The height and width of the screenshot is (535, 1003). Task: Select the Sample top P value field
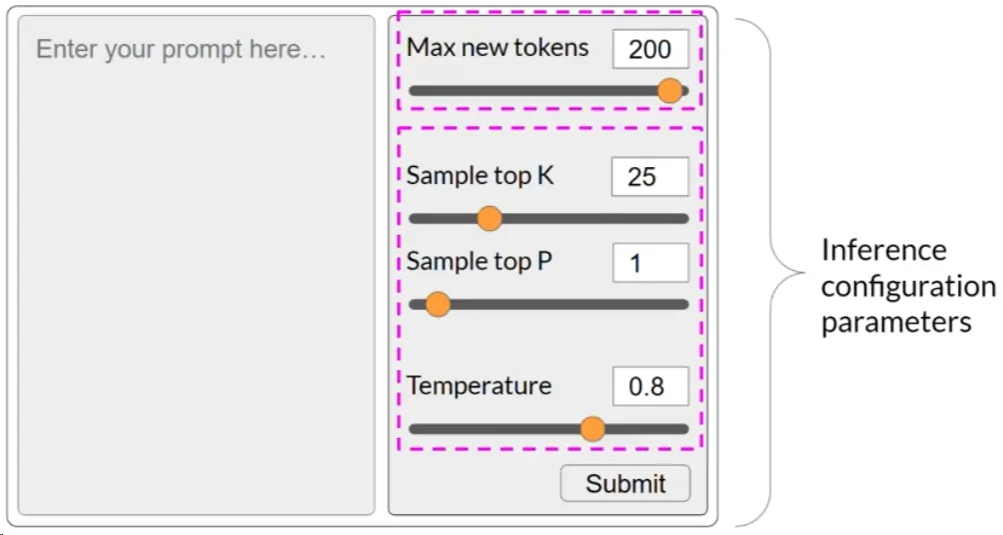[650, 263]
